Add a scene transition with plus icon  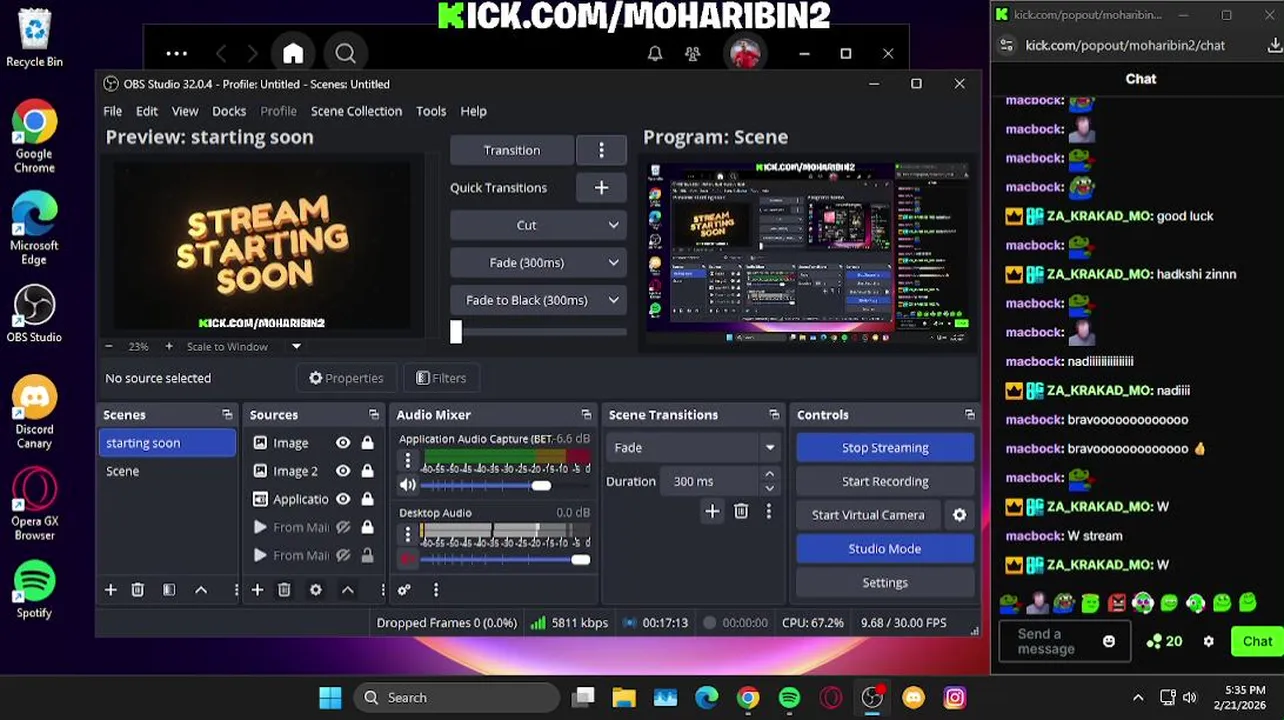coord(712,512)
